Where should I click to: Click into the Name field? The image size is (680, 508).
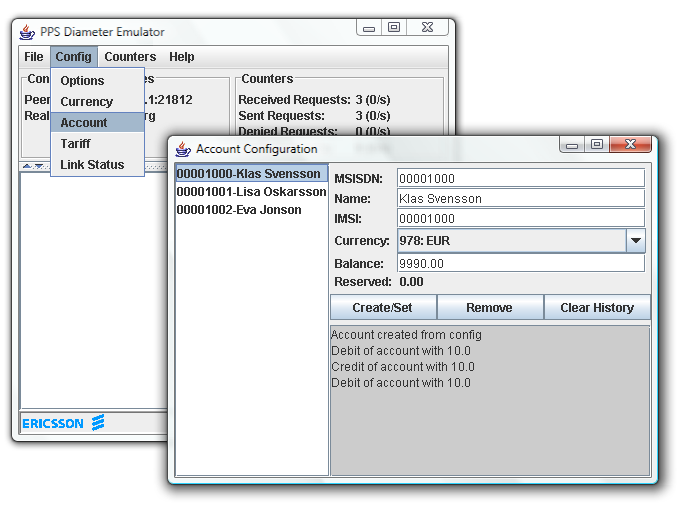coord(521,199)
